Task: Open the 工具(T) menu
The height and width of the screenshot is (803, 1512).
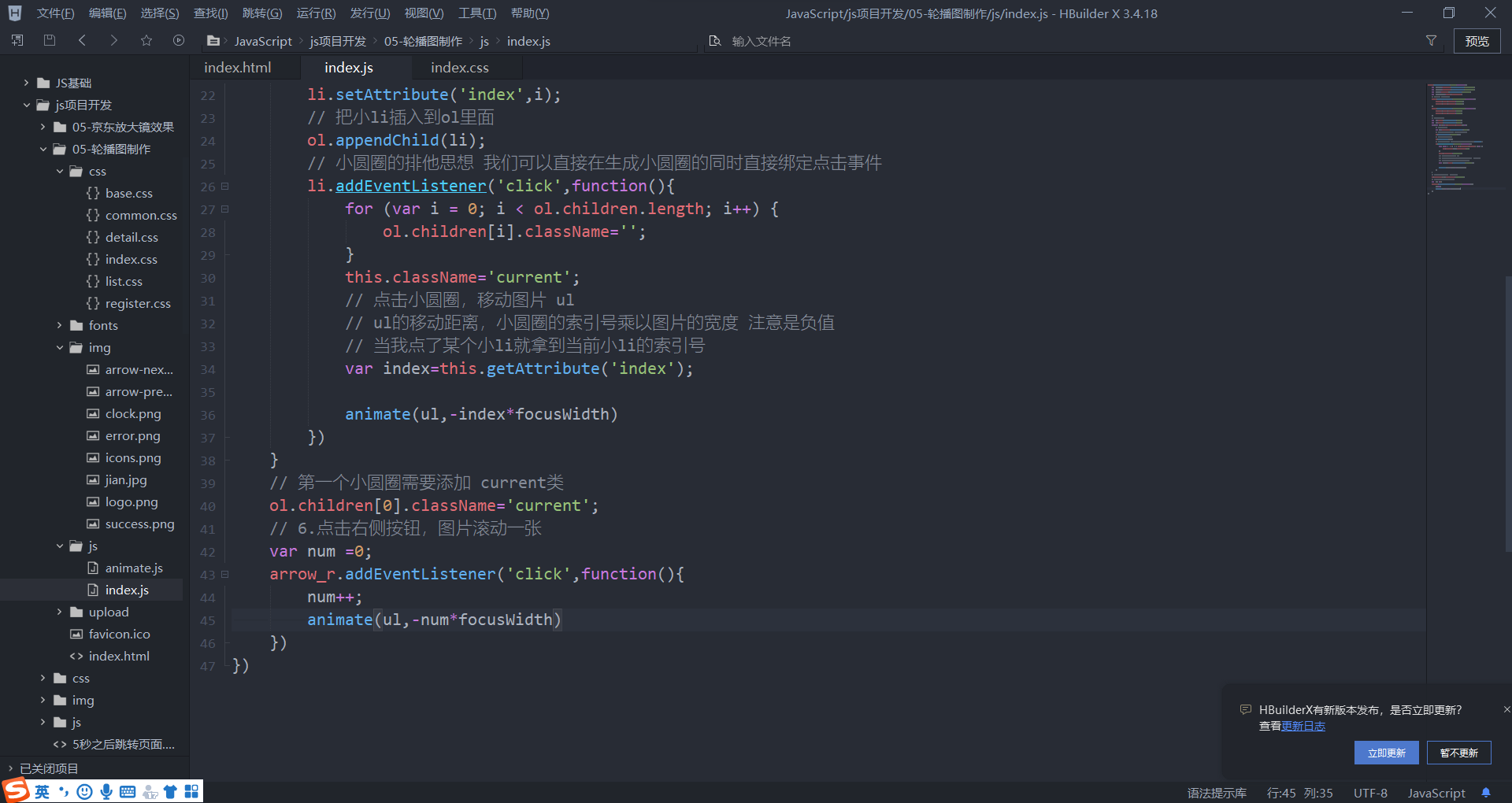Action: 477,13
